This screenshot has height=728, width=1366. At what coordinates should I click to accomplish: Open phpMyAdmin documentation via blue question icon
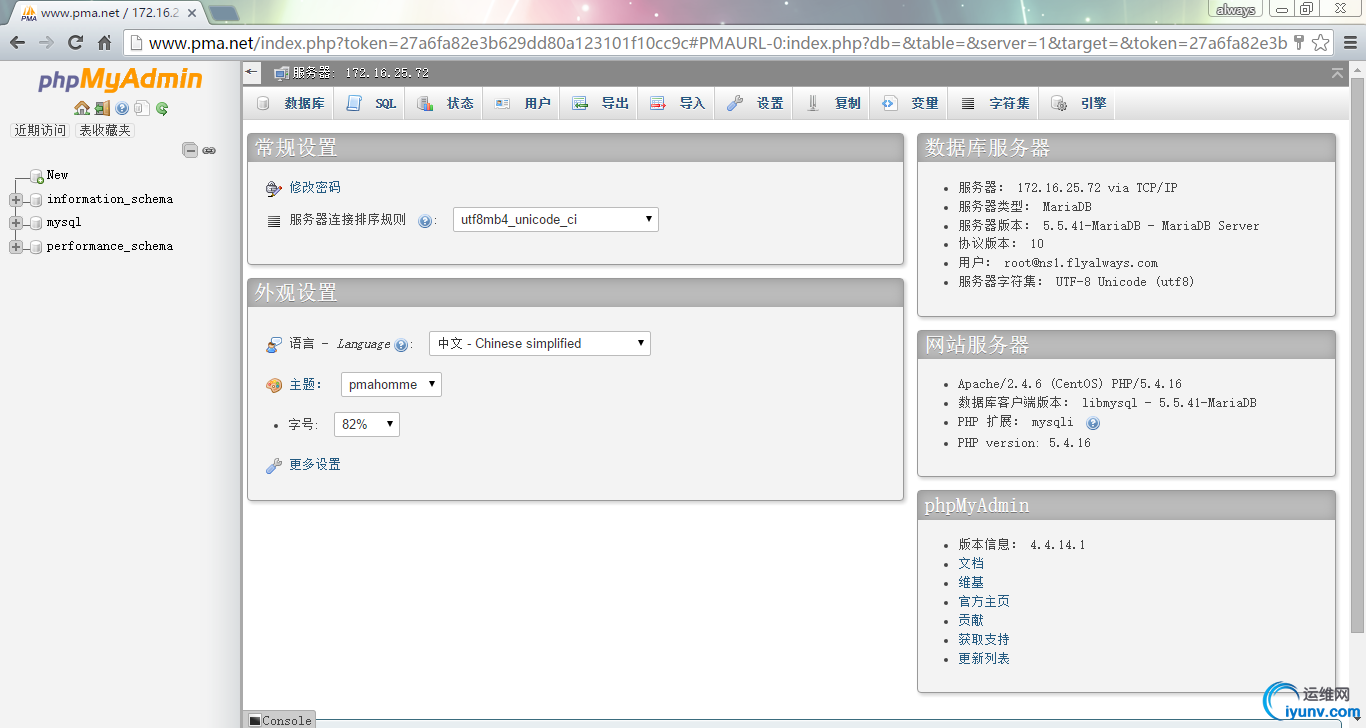(x=122, y=108)
